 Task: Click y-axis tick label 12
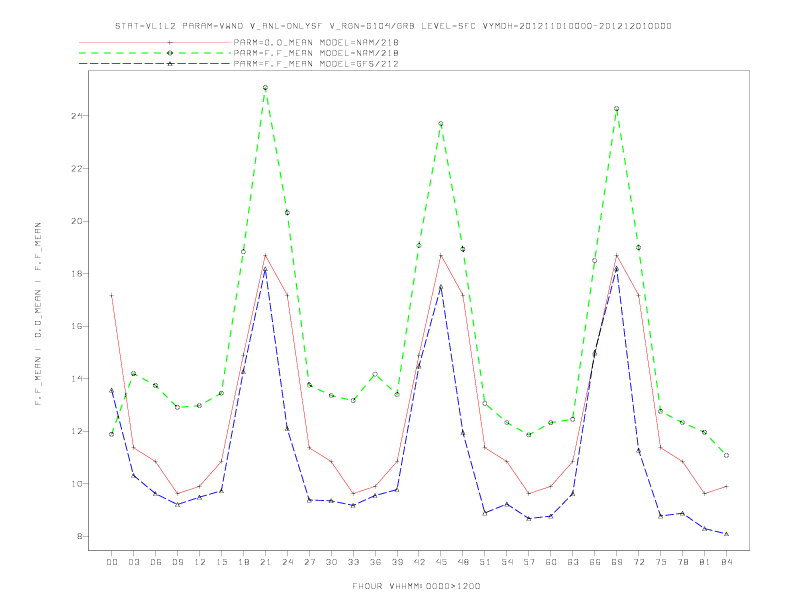pyautogui.click(x=77, y=431)
